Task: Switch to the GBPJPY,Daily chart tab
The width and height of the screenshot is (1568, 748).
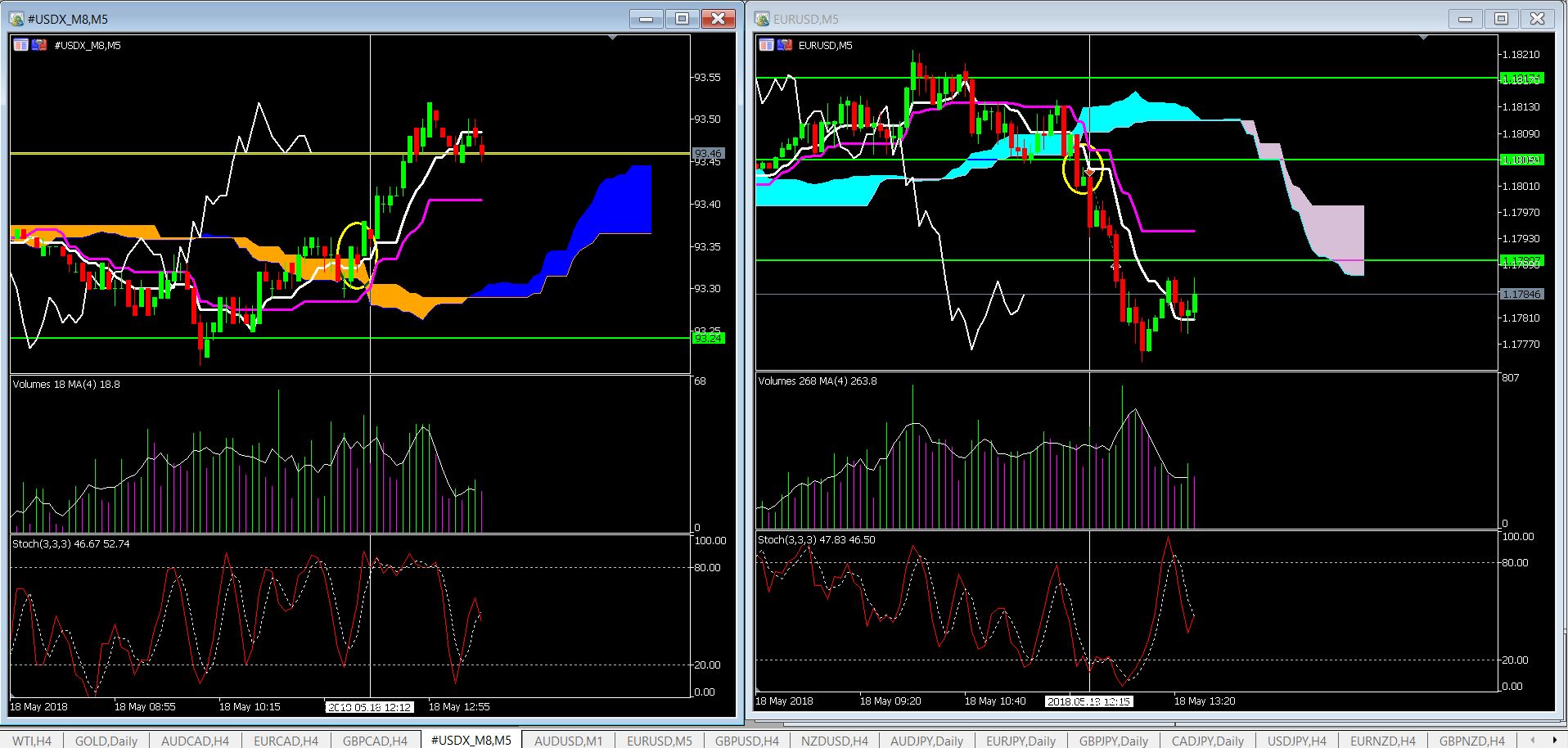Action: (x=1114, y=740)
